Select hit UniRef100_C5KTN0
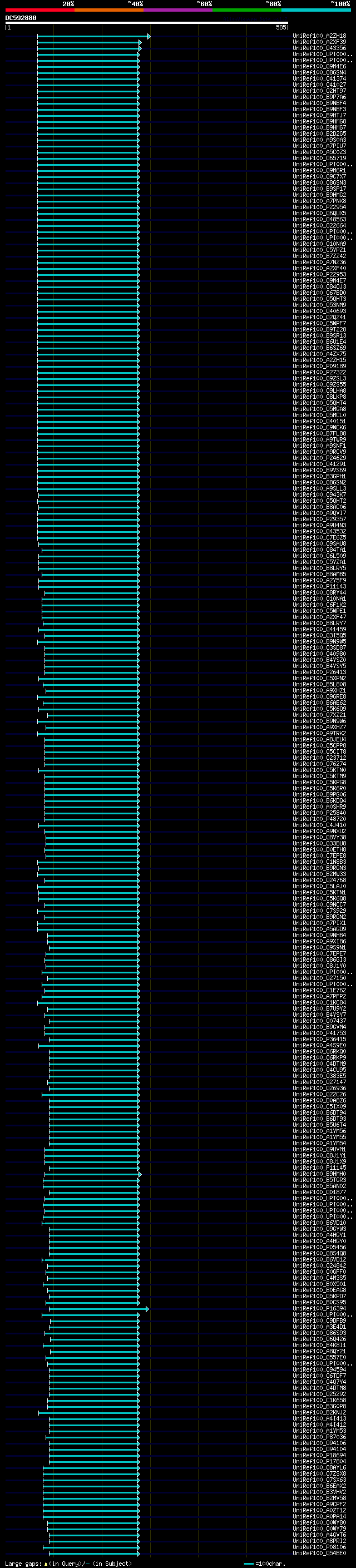This screenshot has height=1568, width=356. click(x=319, y=770)
